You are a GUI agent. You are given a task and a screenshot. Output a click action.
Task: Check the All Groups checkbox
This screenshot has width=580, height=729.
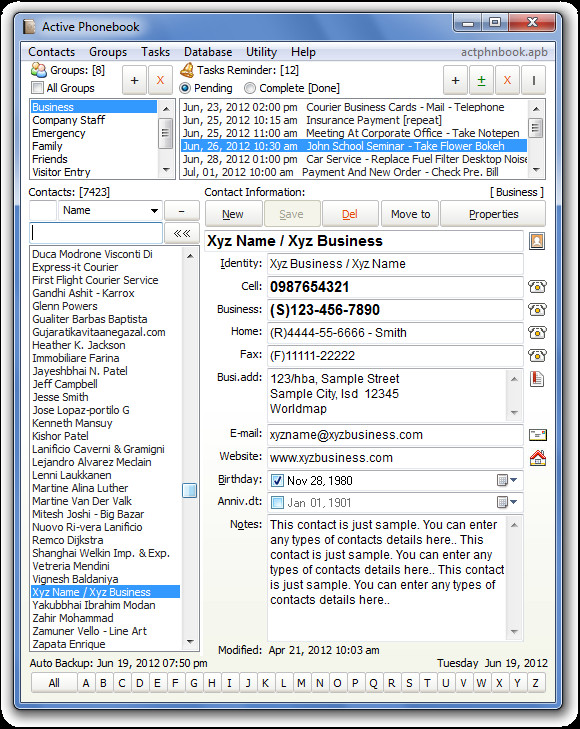coord(37,87)
